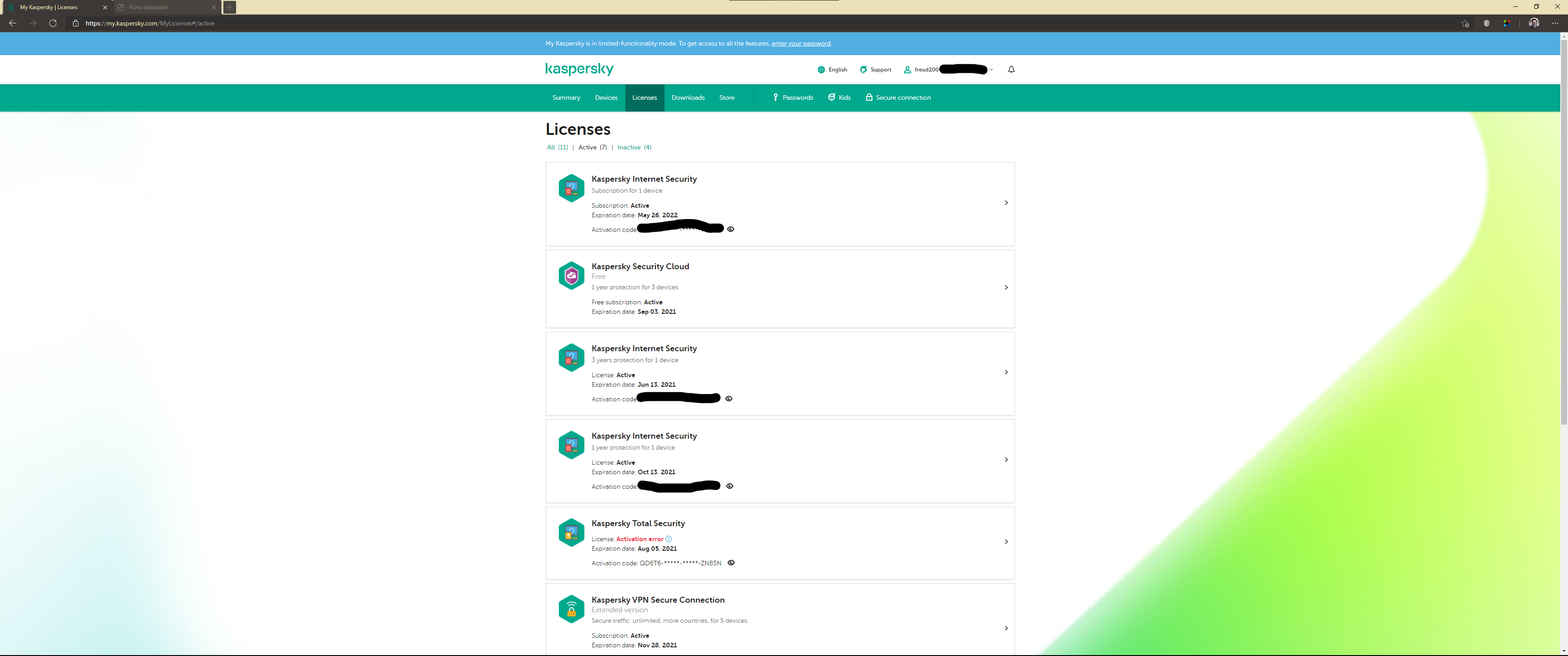Click the Kaspersky logo
This screenshot has width=1568, height=656.
[x=579, y=69]
